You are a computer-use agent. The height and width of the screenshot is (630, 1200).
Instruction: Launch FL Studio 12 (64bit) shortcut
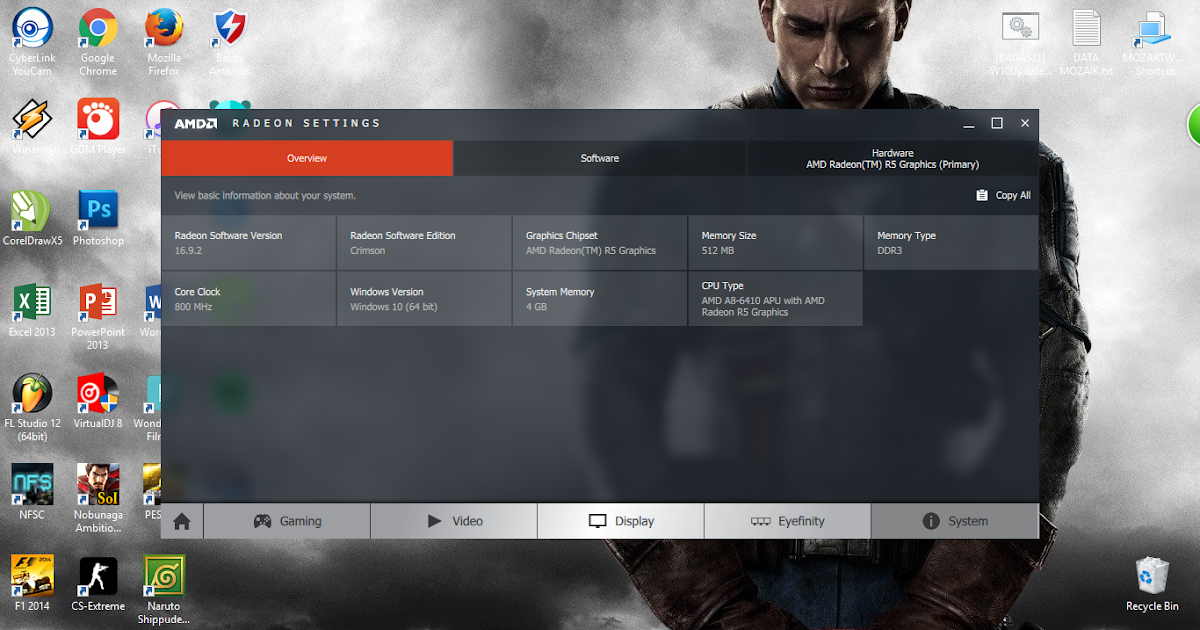click(32, 408)
